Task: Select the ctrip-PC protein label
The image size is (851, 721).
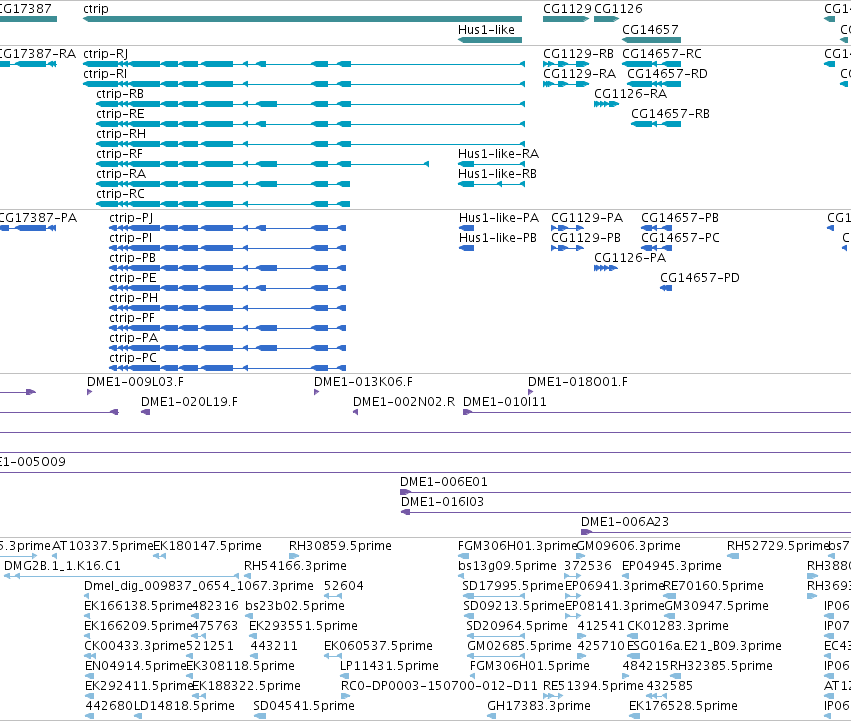Action: click(133, 359)
